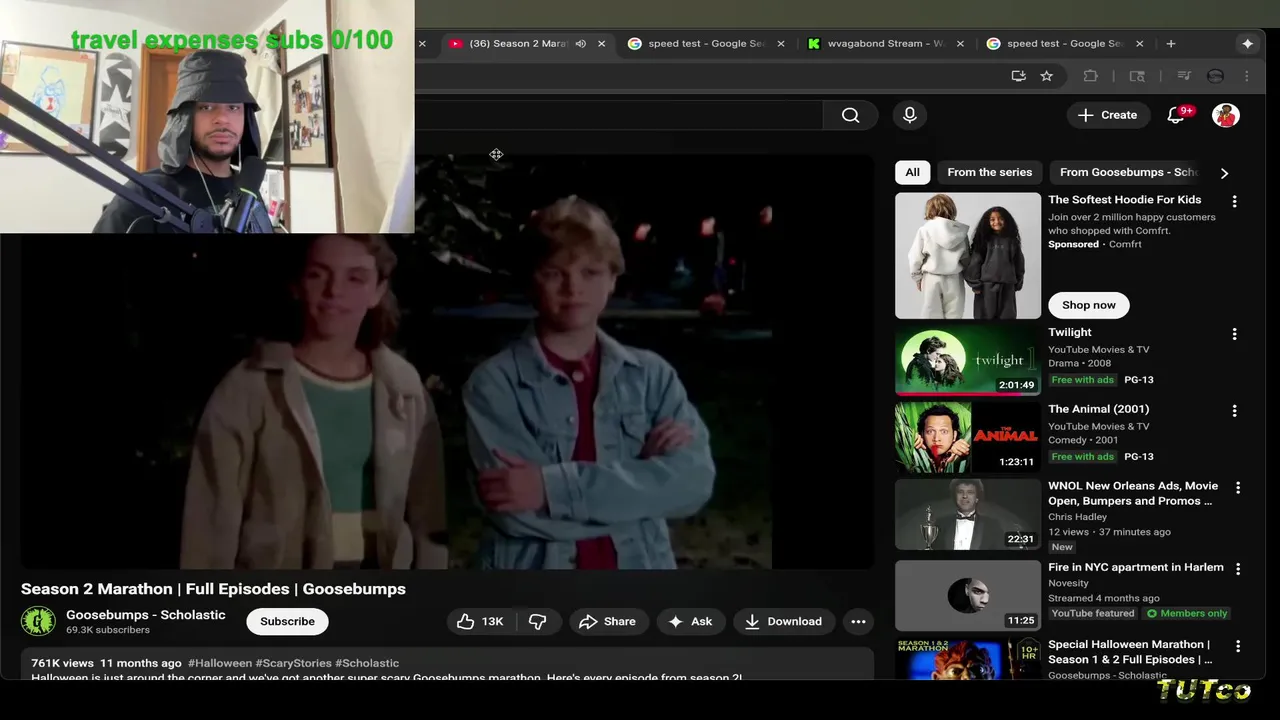The image size is (1280, 720).
Task: Close the Season 2 Marathon tab
Action: 601,44
